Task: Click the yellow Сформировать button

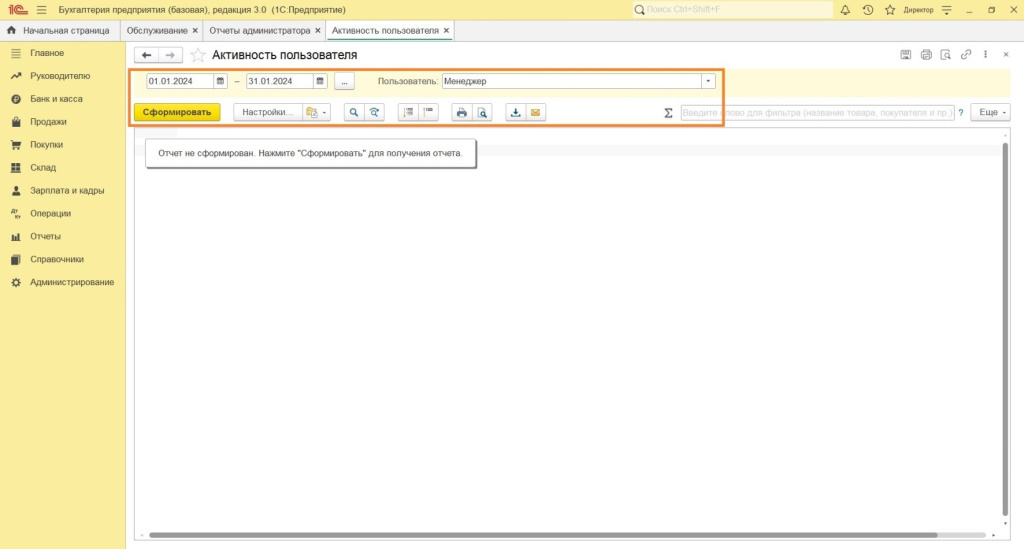Action: click(177, 113)
